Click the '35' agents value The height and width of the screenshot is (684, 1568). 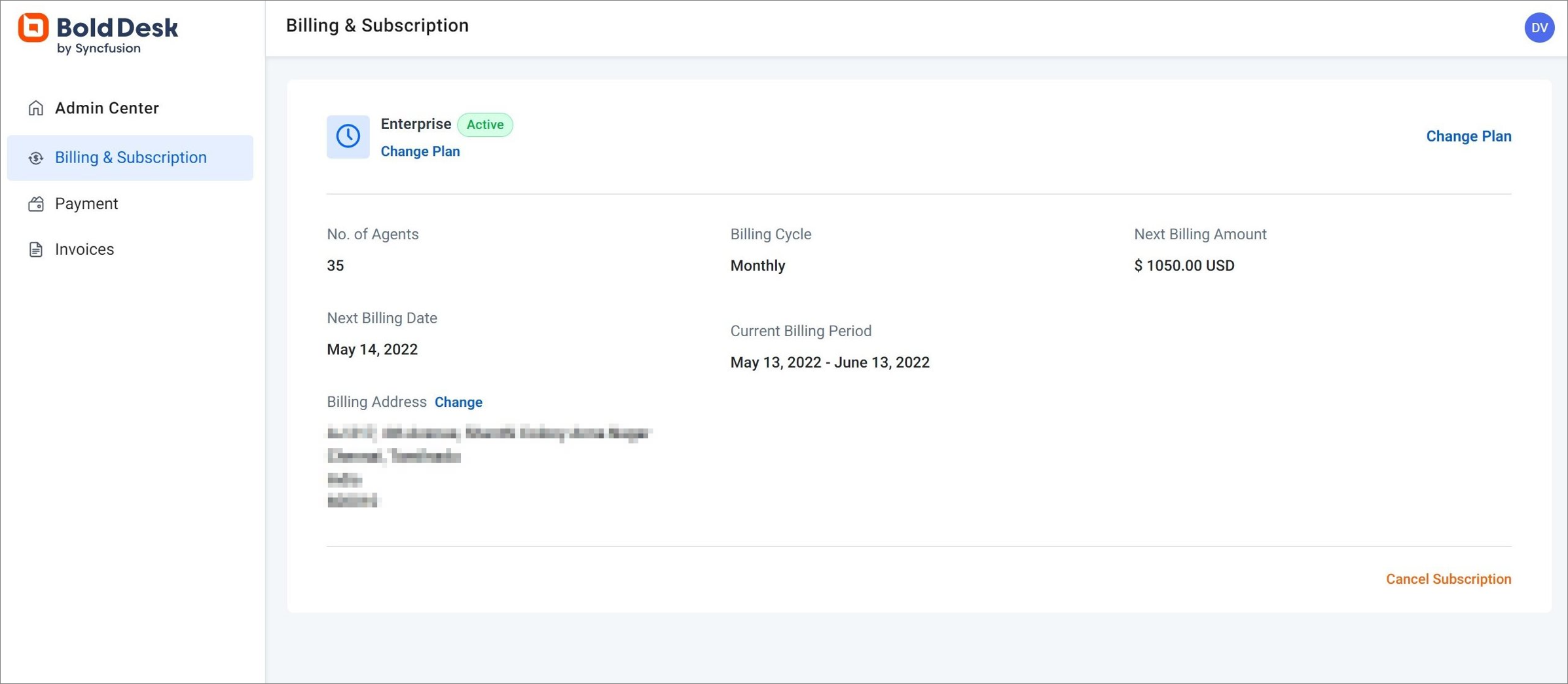tap(335, 265)
